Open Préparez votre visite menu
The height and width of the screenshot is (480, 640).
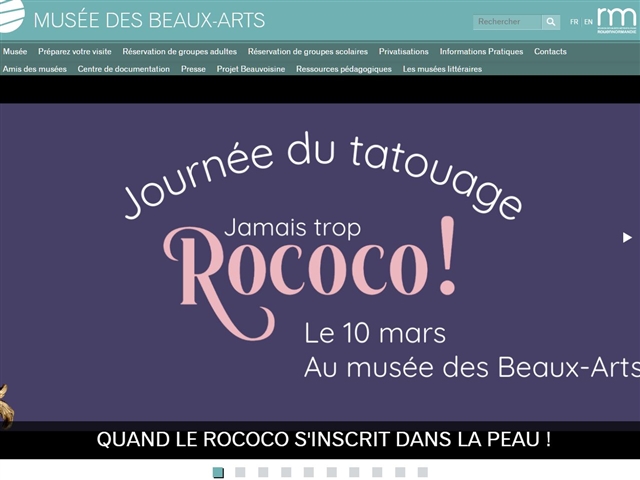(x=75, y=51)
